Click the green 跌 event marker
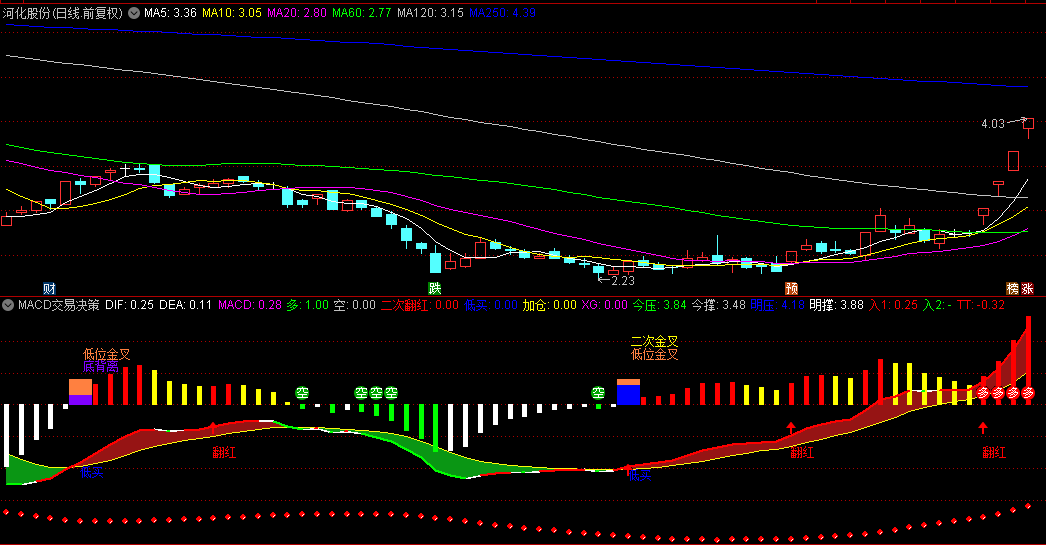Viewport: 1046px width, 545px height. [435, 288]
